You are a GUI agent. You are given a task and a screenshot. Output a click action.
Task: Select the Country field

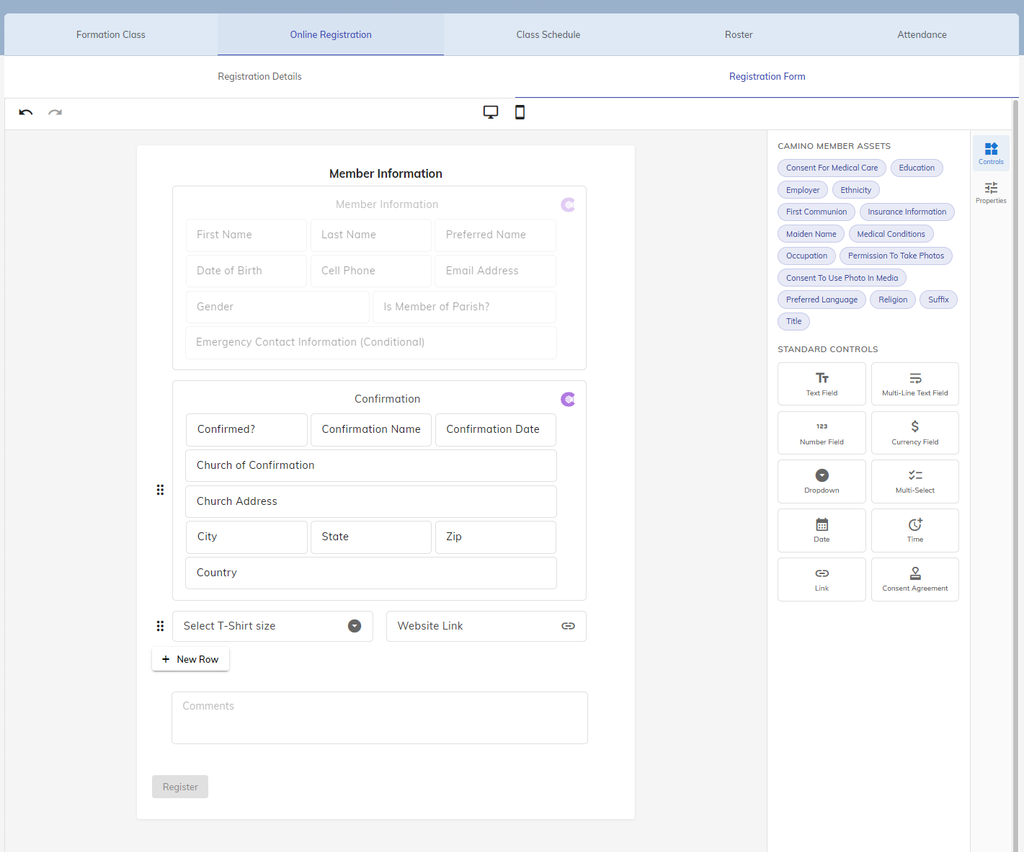point(371,573)
